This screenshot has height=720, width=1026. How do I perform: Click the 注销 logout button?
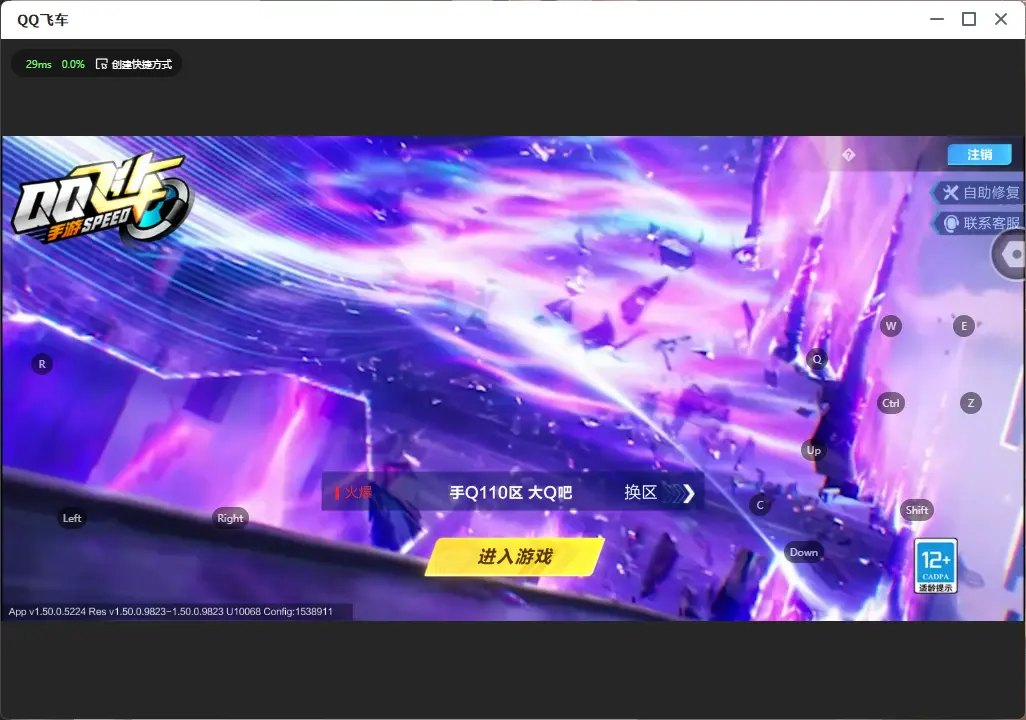tap(980, 154)
